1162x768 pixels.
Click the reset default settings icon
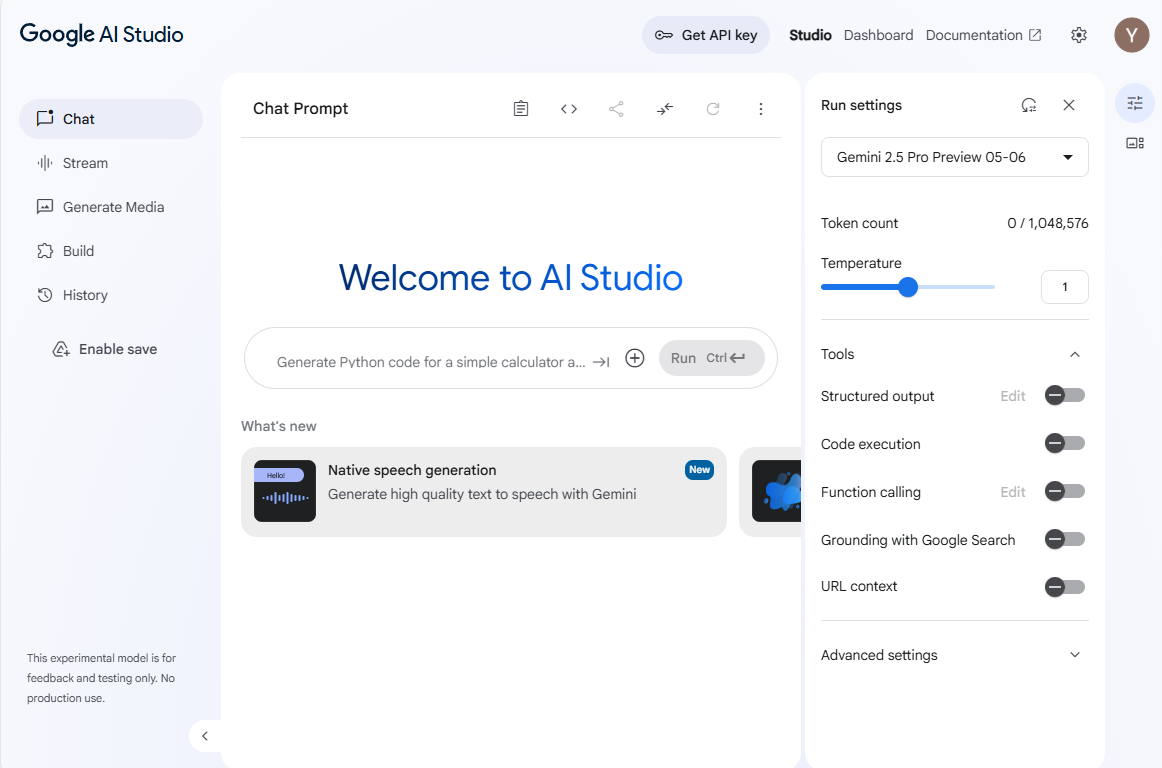click(x=1029, y=105)
